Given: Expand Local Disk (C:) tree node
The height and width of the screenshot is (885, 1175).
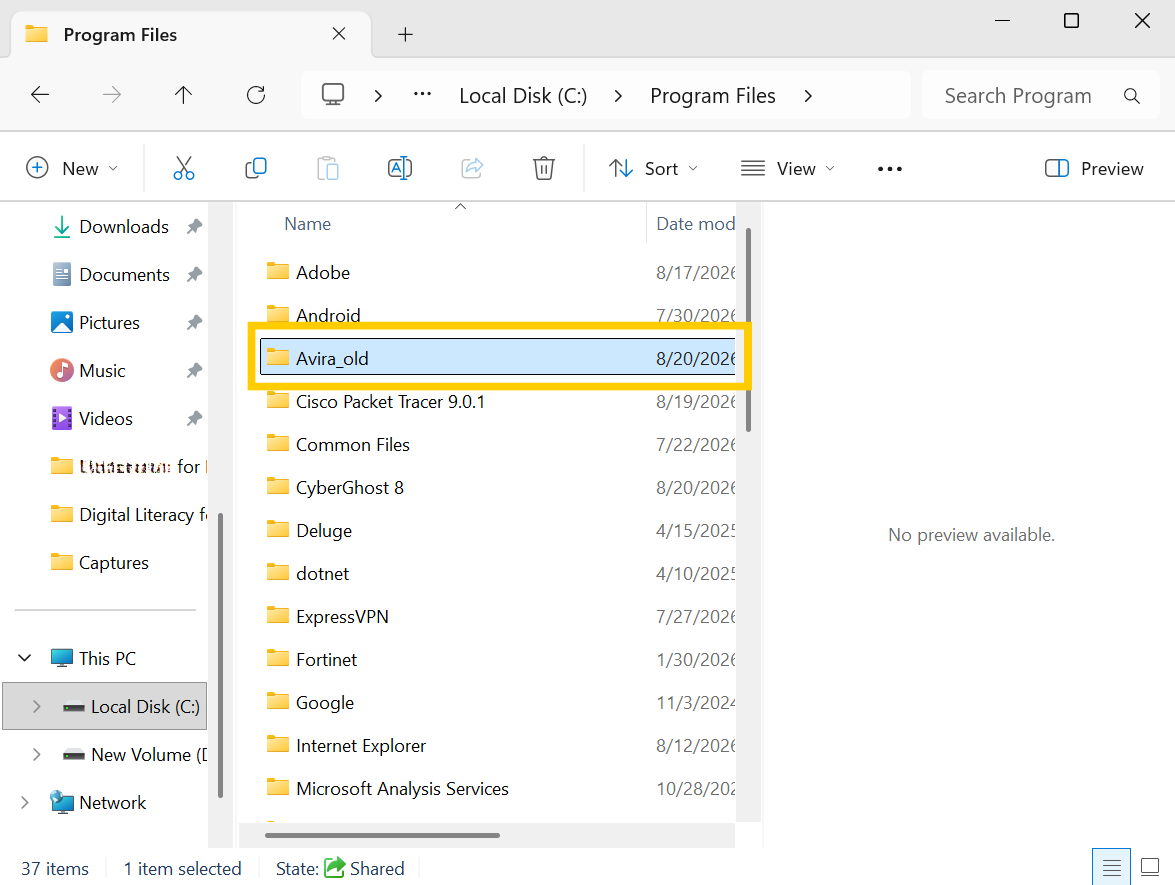Looking at the screenshot, I should [37, 706].
